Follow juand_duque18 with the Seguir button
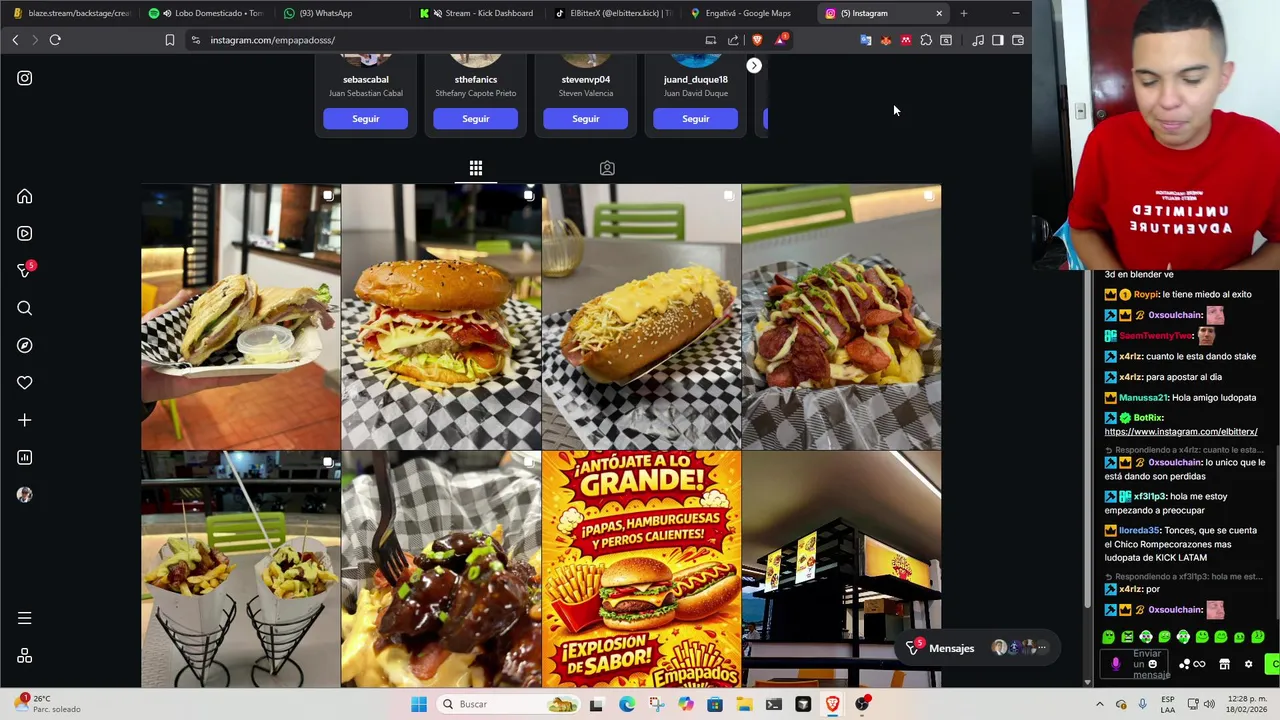1280x720 pixels. pos(695,119)
